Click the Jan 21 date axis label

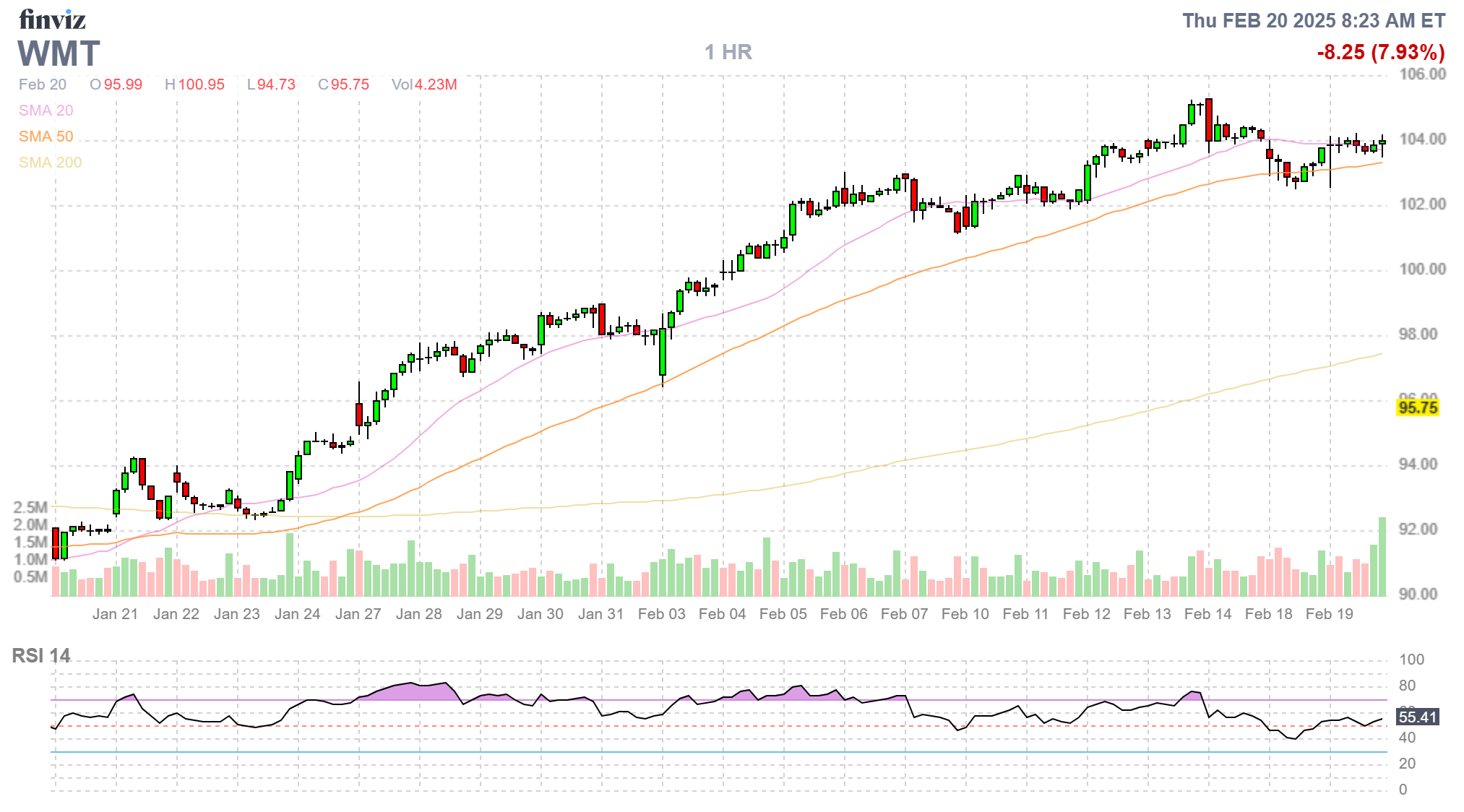click(115, 614)
